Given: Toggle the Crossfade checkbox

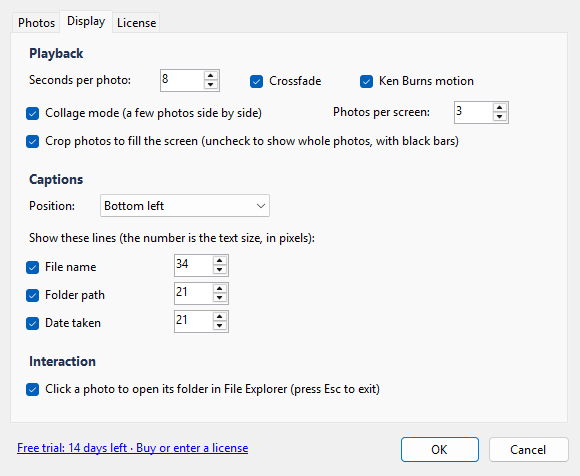Looking at the screenshot, I should [x=256, y=81].
